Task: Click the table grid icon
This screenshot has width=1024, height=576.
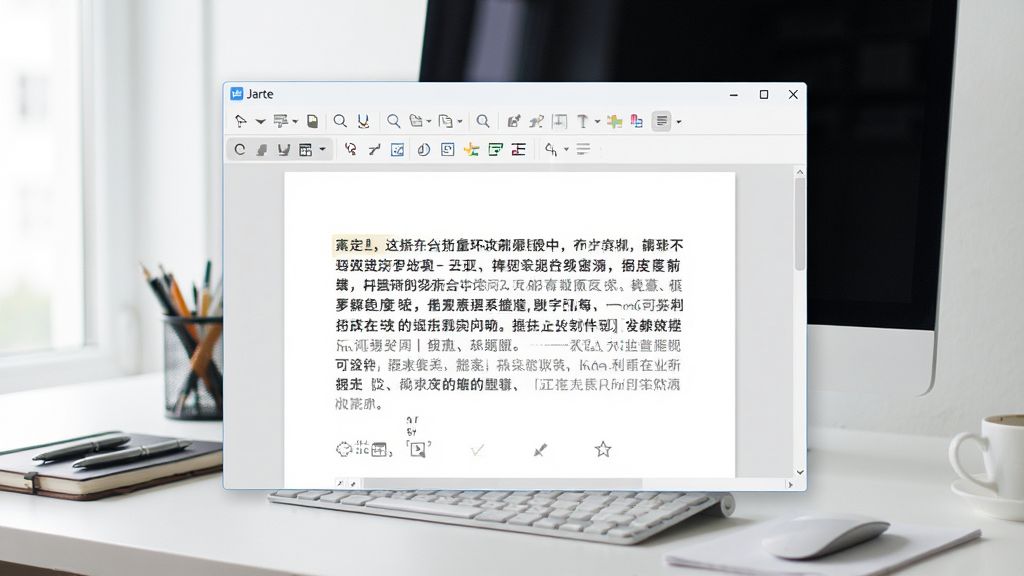Action: pyautogui.click(x=306, y=150)
